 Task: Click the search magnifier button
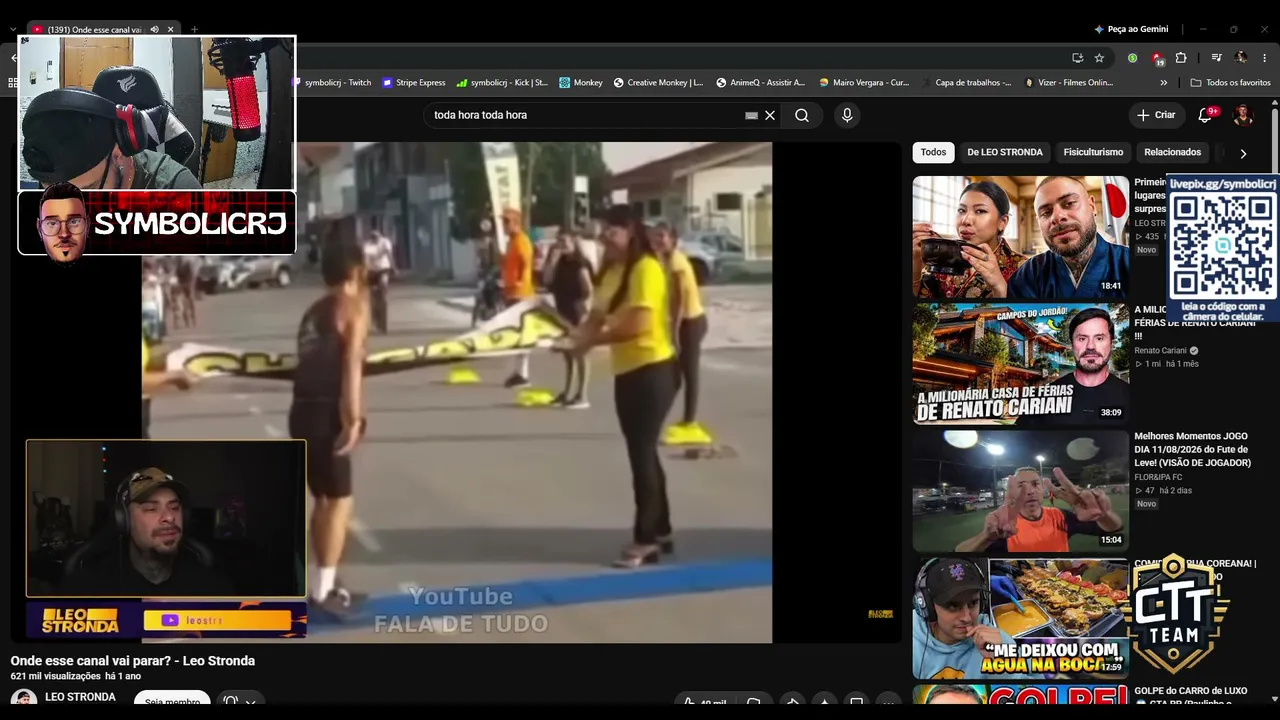point(802,115)
